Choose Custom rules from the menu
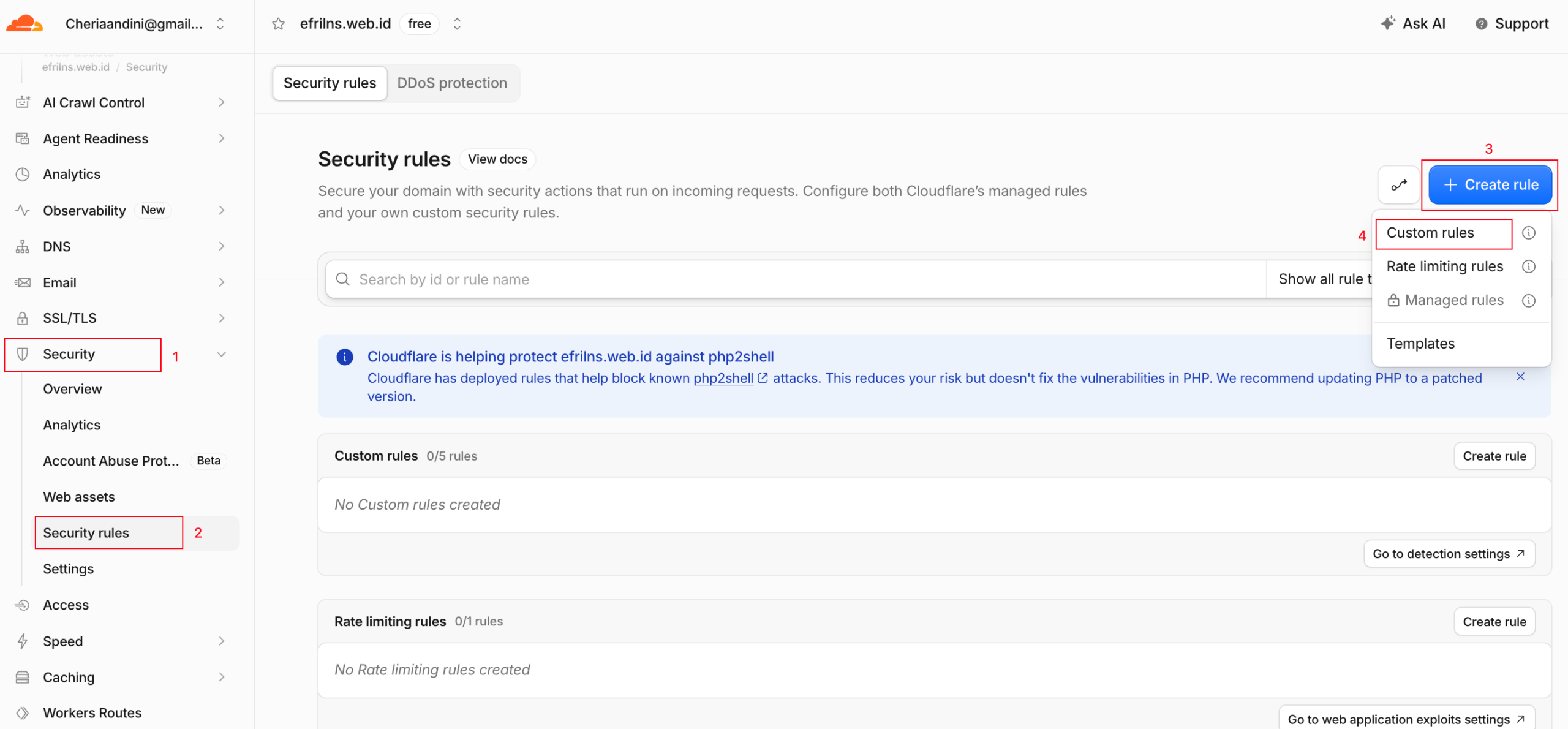Viewport: 1568px width, 729px height. pos(1430,233)
